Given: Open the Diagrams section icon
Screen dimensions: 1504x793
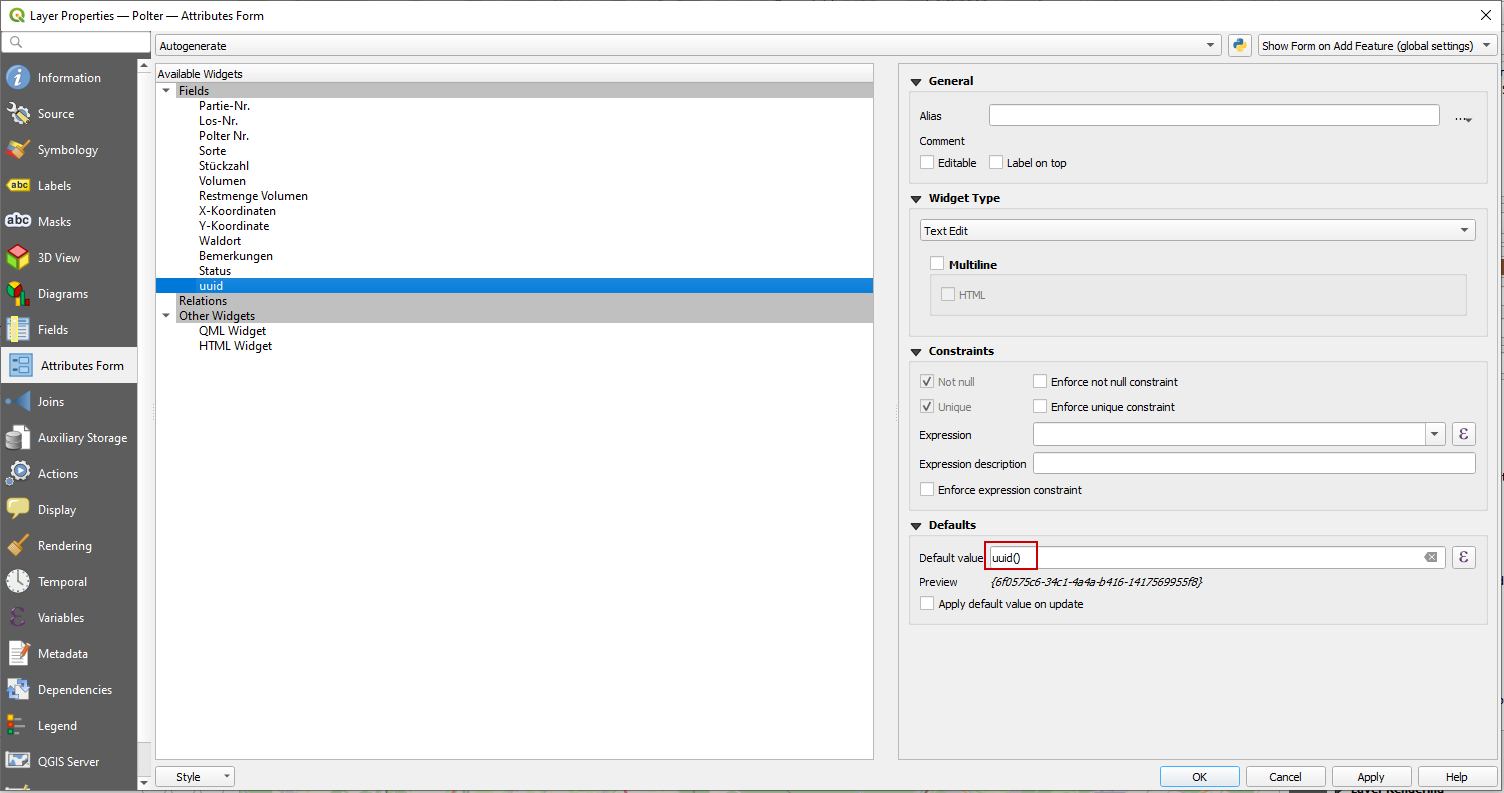Looking at the screenshot, I should coord(18,294).
